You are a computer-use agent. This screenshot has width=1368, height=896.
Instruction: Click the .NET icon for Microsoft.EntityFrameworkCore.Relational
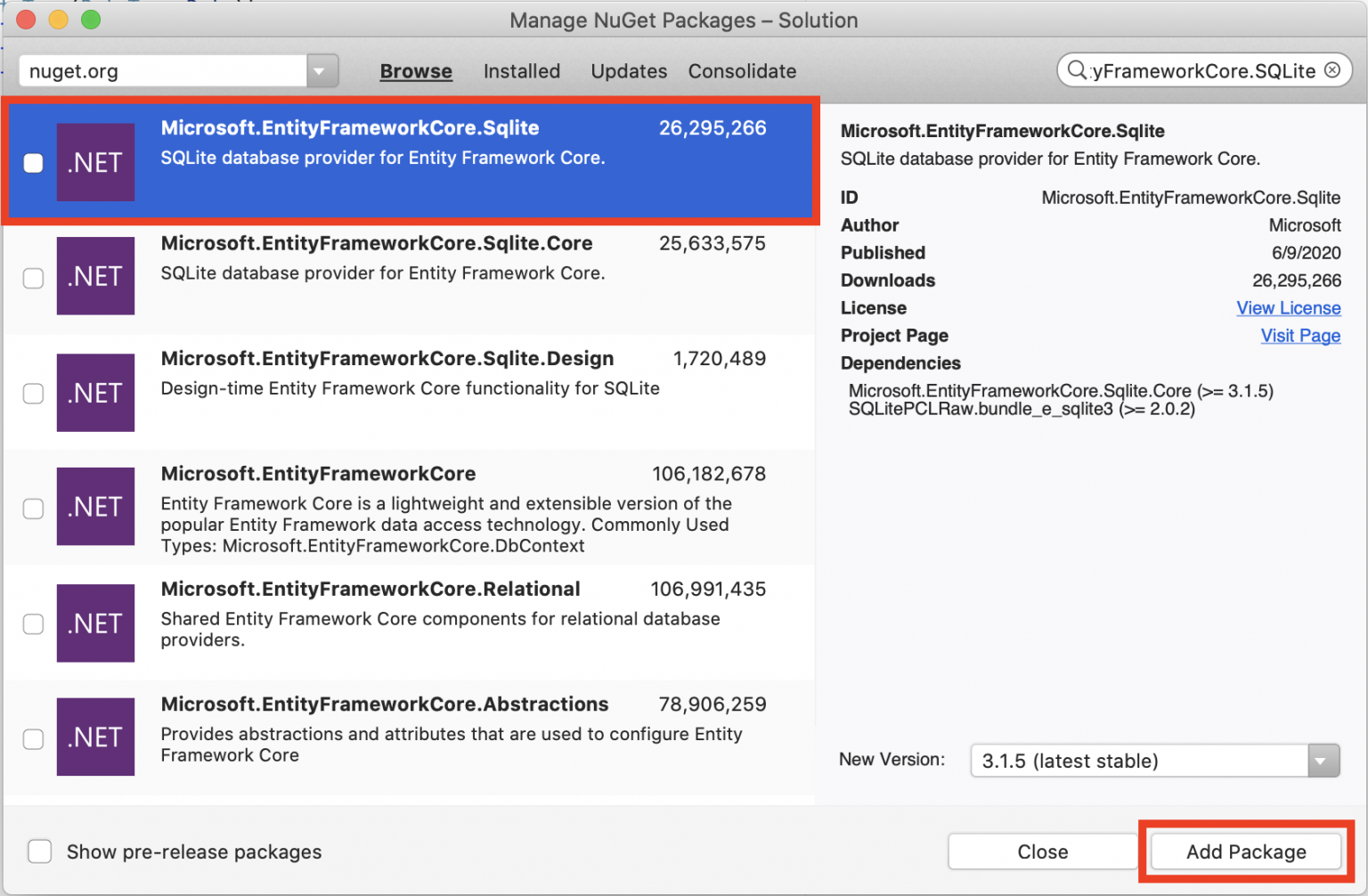click(95, 623)
